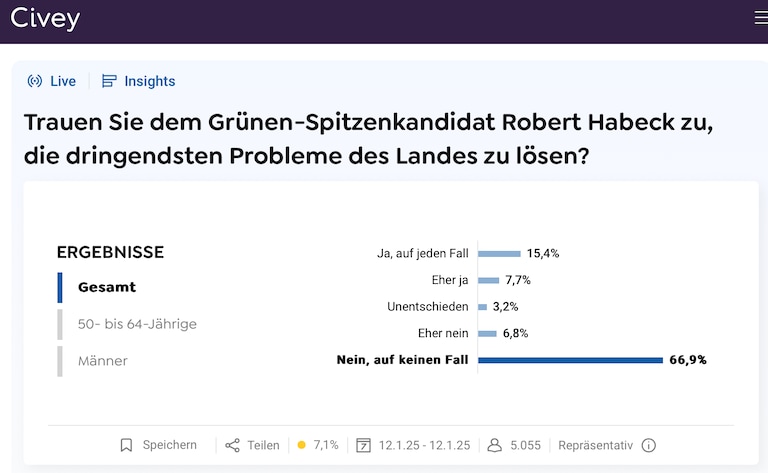Go to the Civey logo home link
Screen dimensions: 768x473
(45, 19)
